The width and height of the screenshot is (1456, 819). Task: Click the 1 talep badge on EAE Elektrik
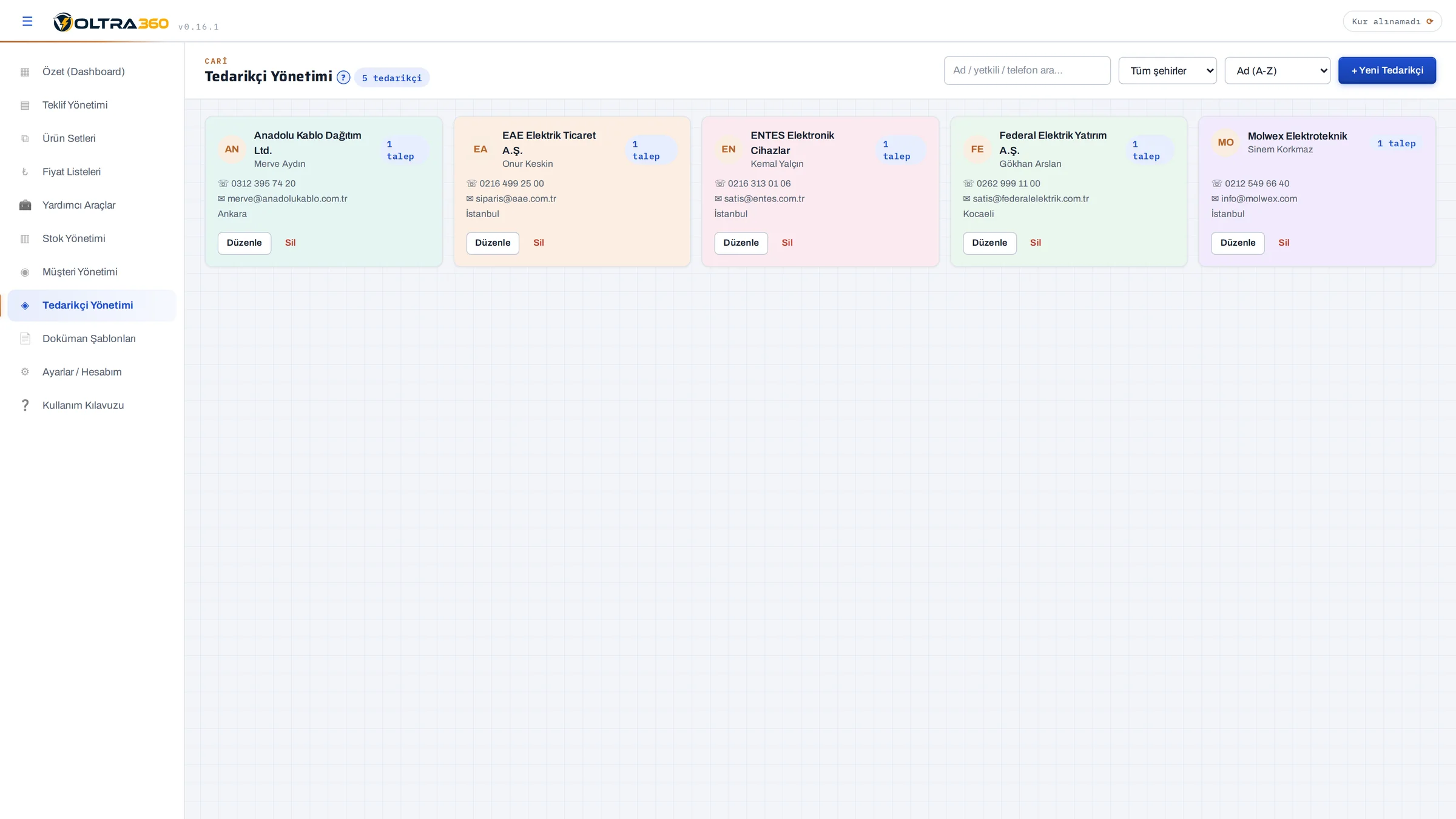(x=650, y=150)
